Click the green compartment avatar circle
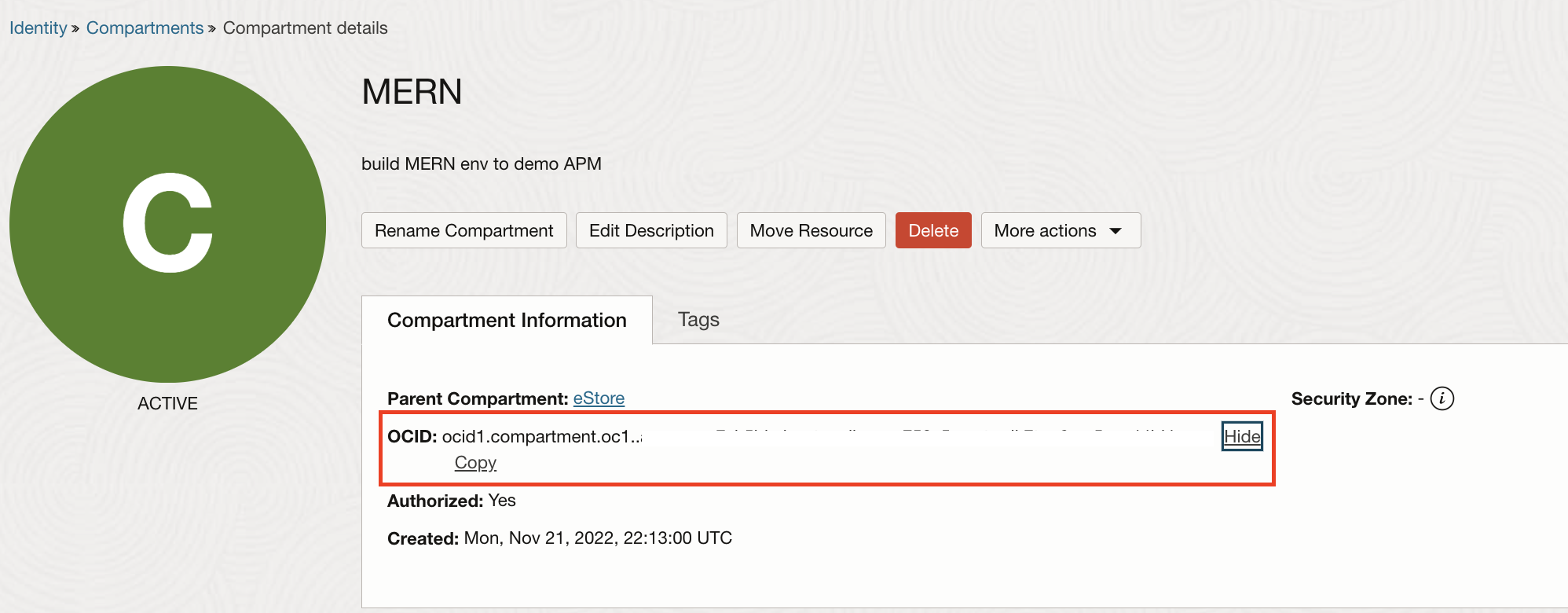 [167, 224]
